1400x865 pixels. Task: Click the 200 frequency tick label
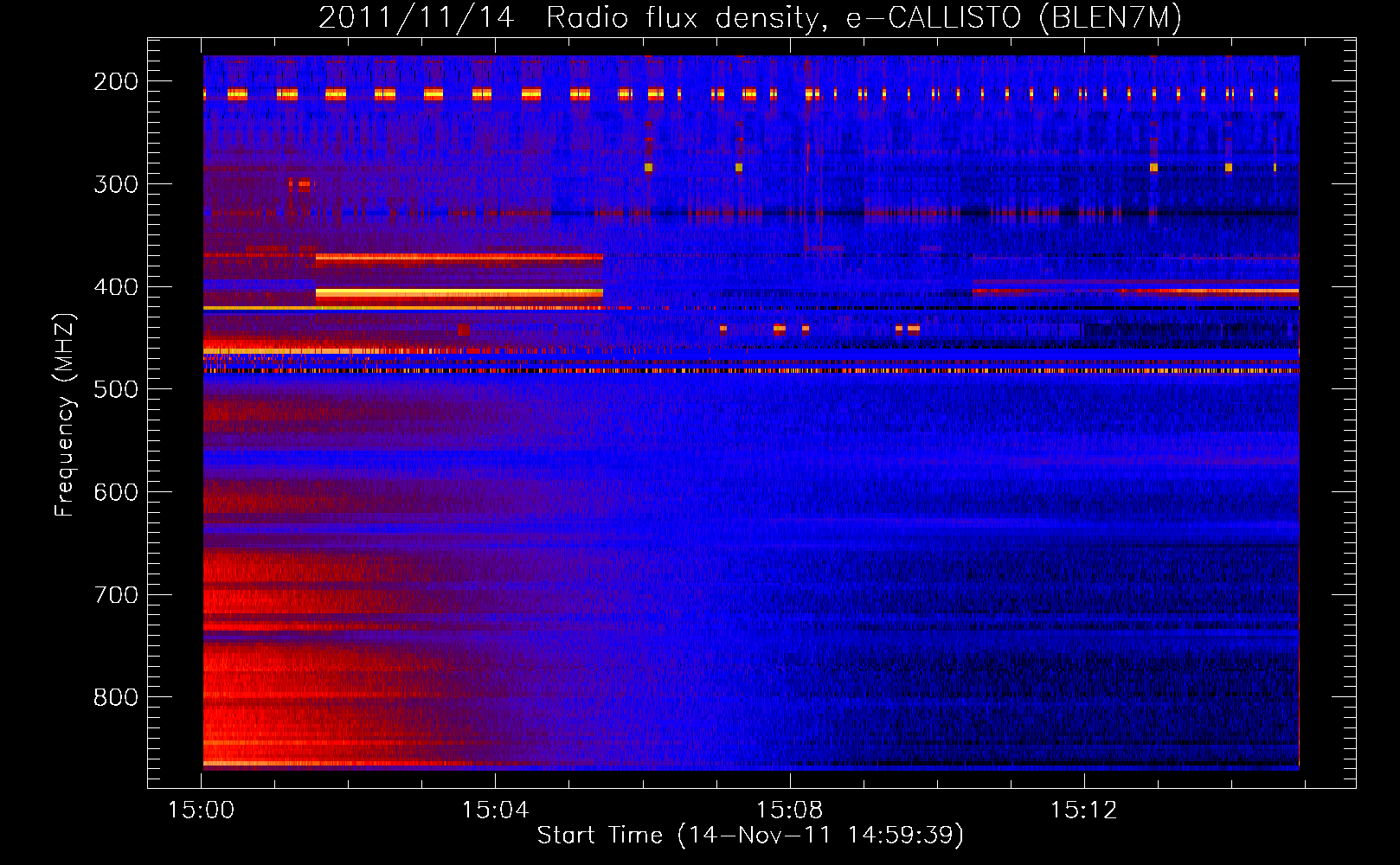116,81
